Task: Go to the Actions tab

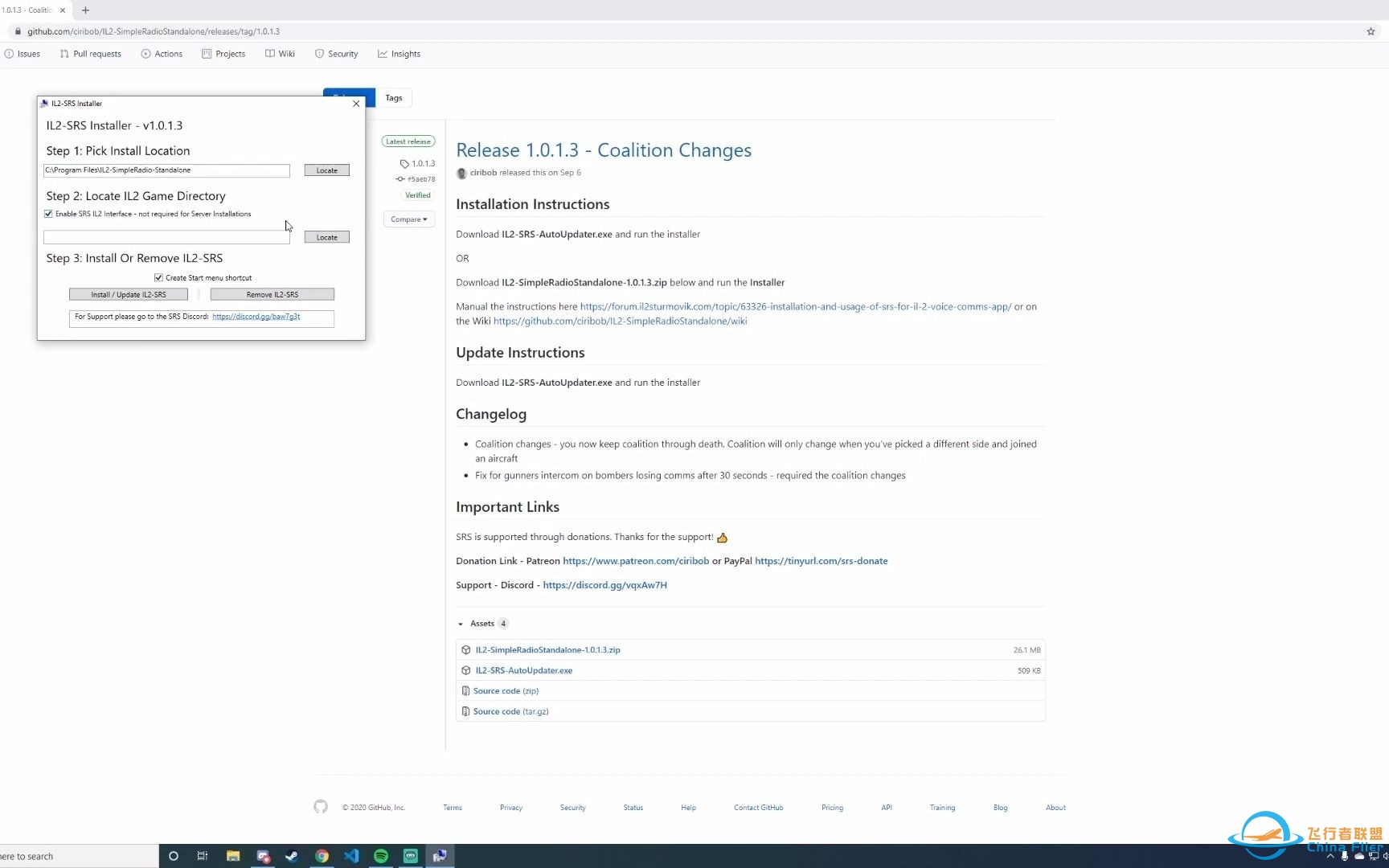Action: tap(162, 54)
